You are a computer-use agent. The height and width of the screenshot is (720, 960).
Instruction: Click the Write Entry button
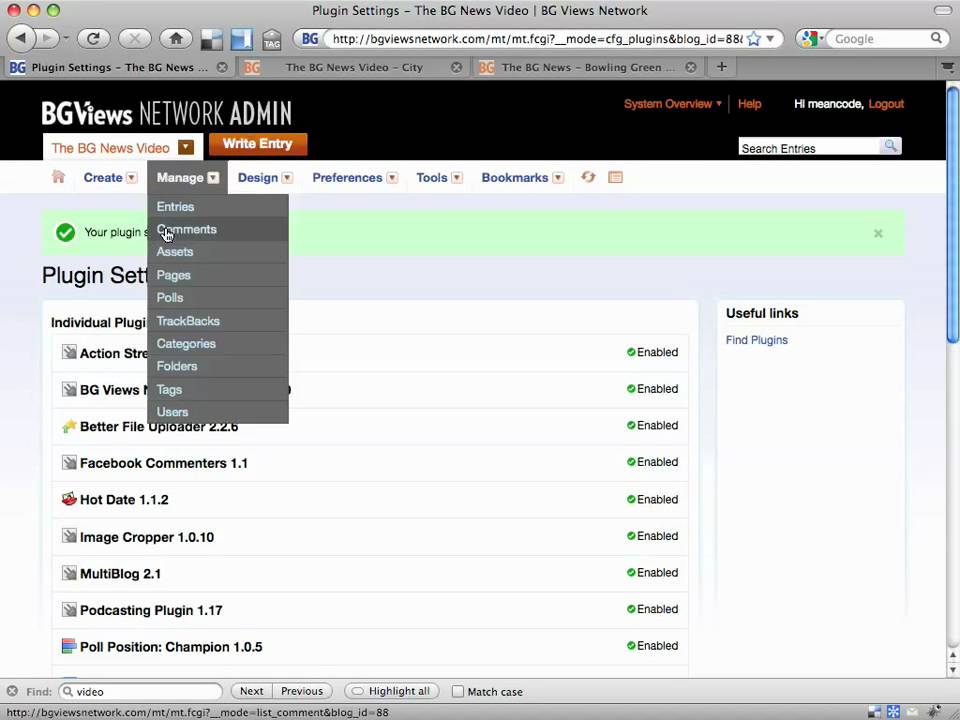[258, 144]
